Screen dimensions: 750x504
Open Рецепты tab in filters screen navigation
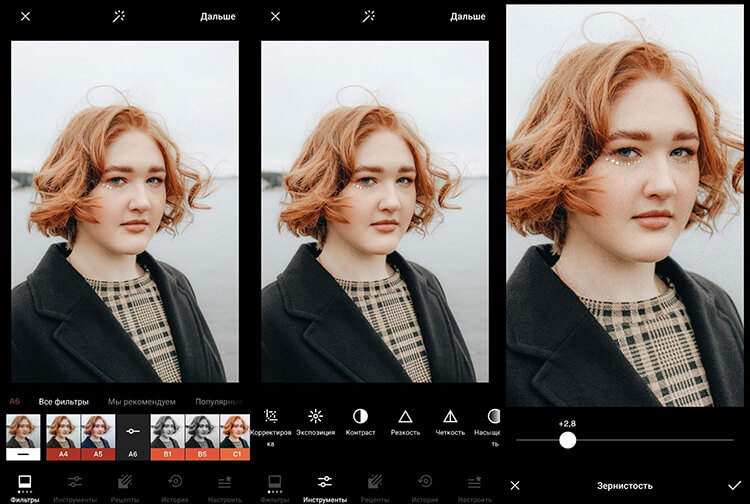coord(124,486)
